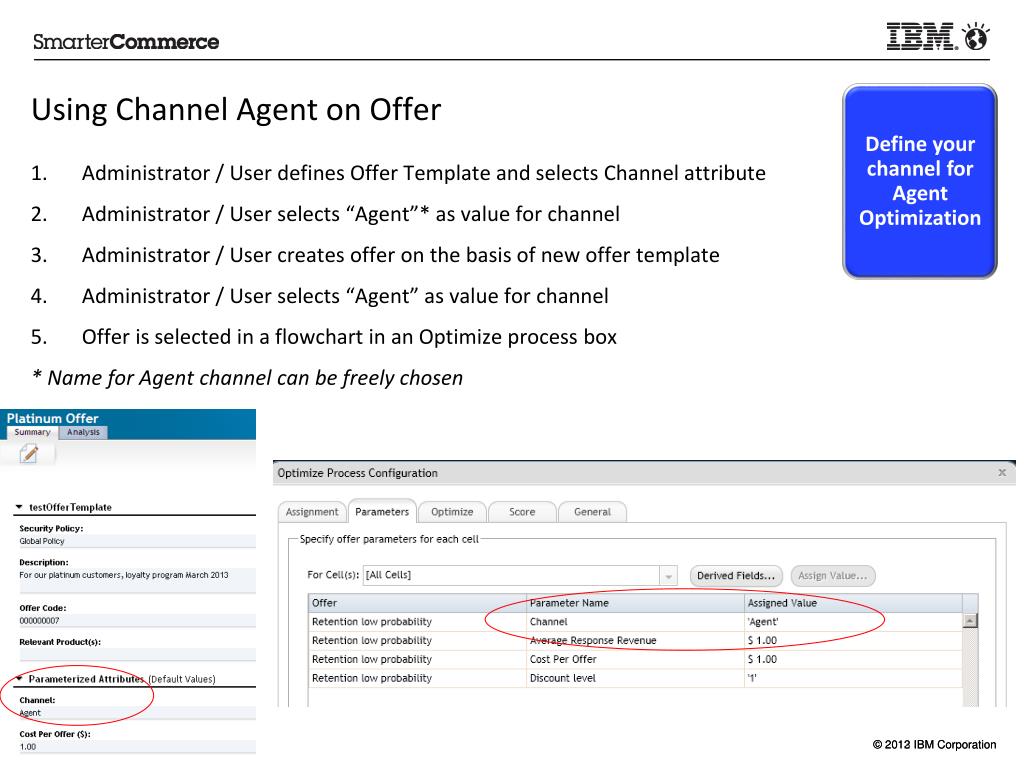
Task: Click the 'Agent' assigned value cell
Action: 853,622
